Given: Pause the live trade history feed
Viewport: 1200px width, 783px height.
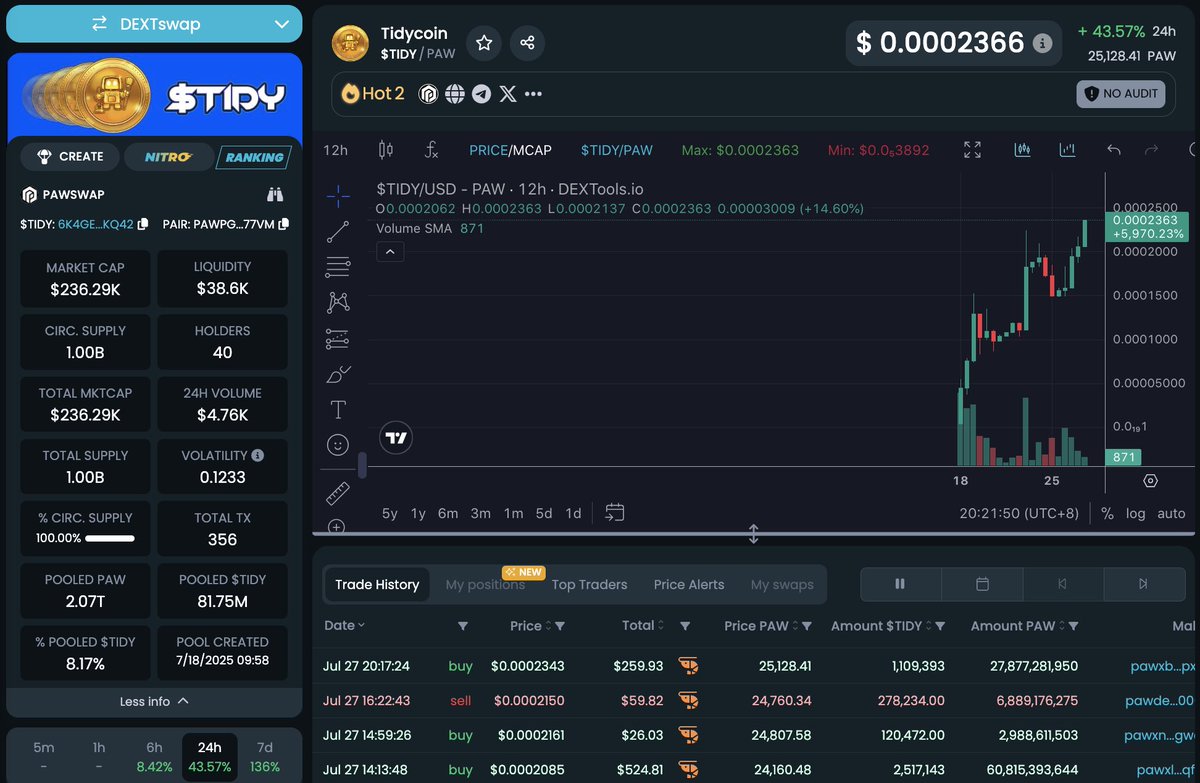Looking at the screenshot, I should [x=900, y=584].
